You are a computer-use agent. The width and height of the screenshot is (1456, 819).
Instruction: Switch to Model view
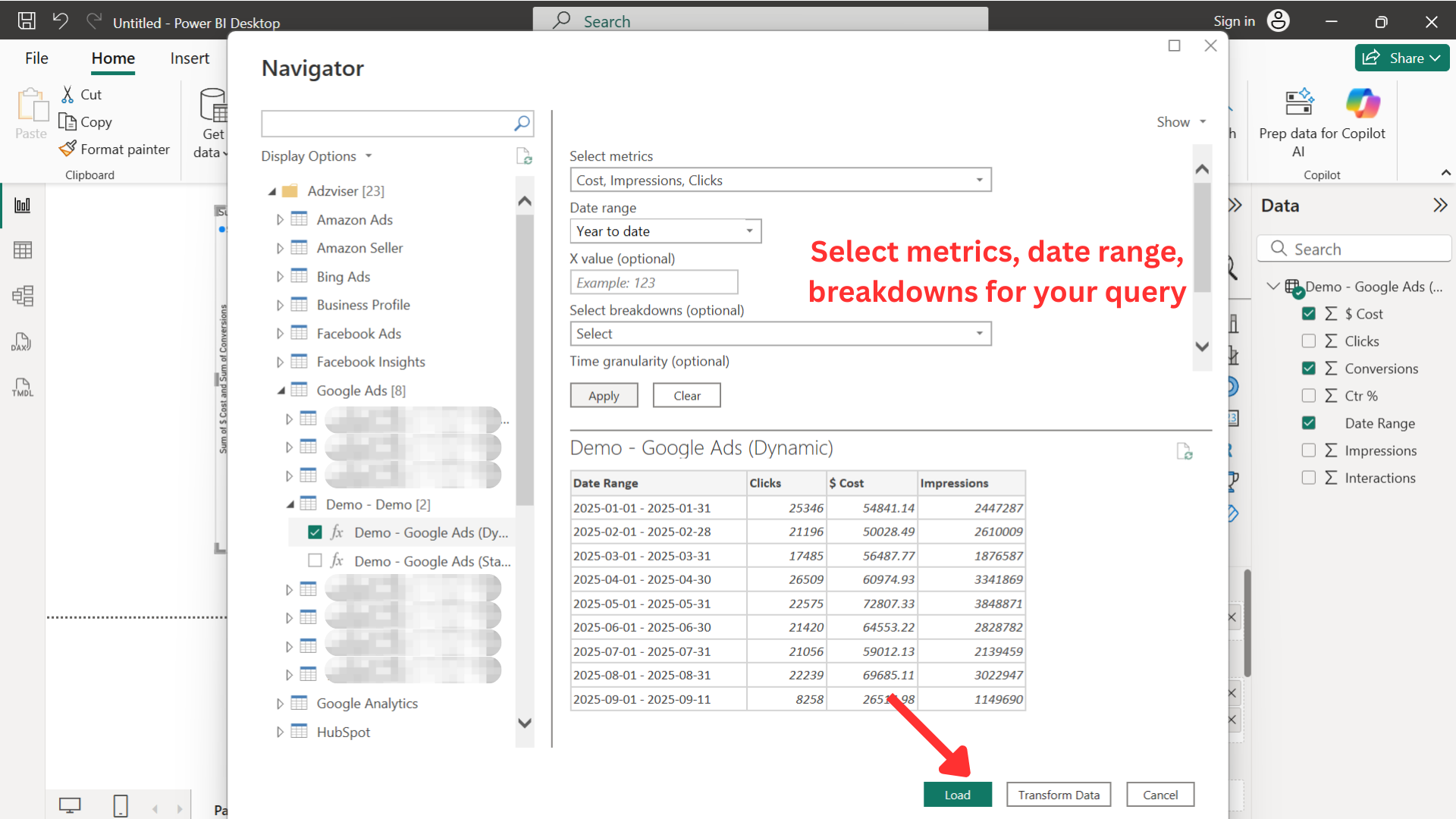point(23,296)
